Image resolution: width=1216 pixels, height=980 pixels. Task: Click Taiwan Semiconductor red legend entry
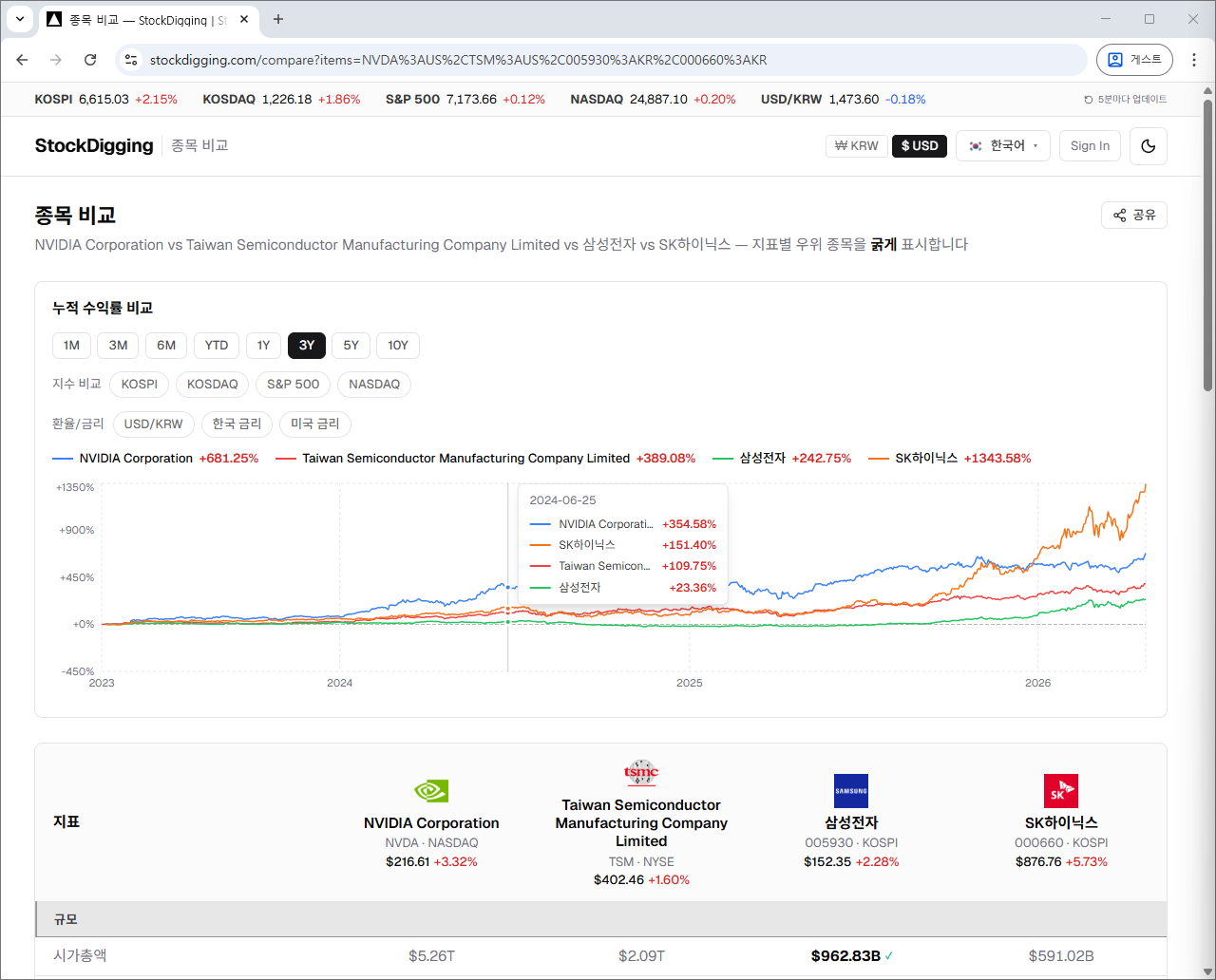point(485,458)
